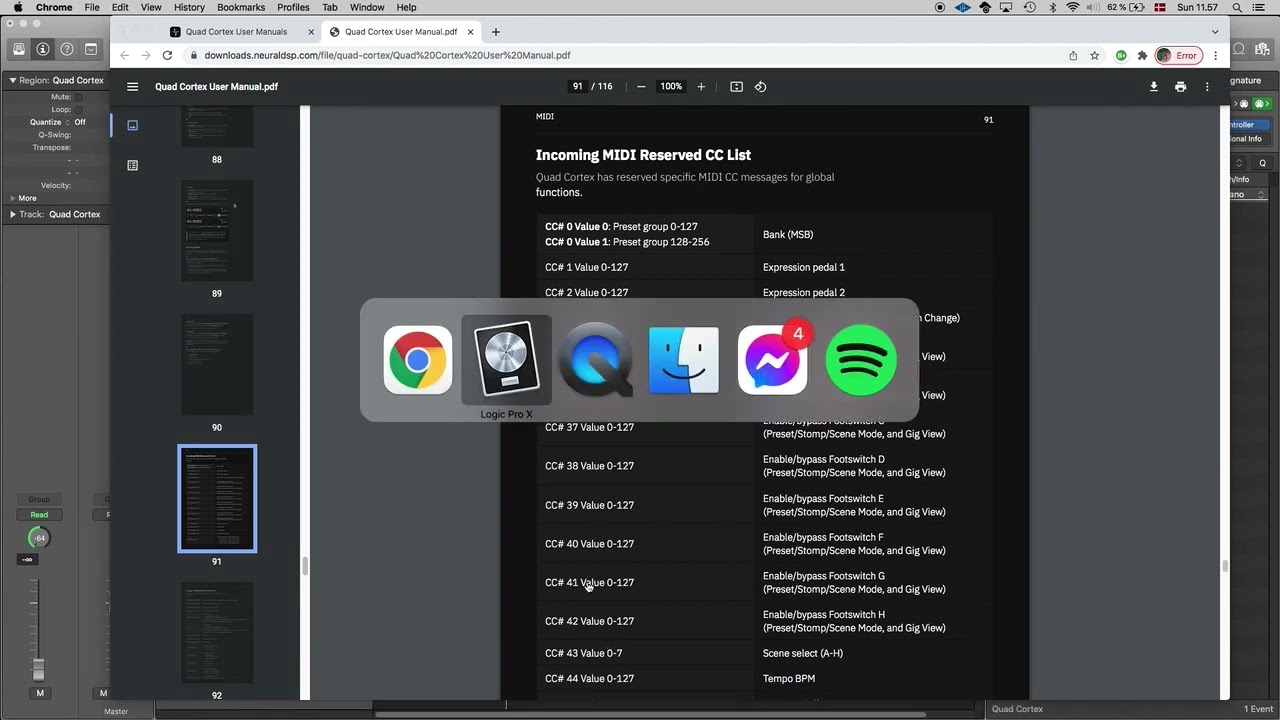Rotate the PDF counterclockwise
The height and width of the screenshot is (720, 1280).
(761, 87)
